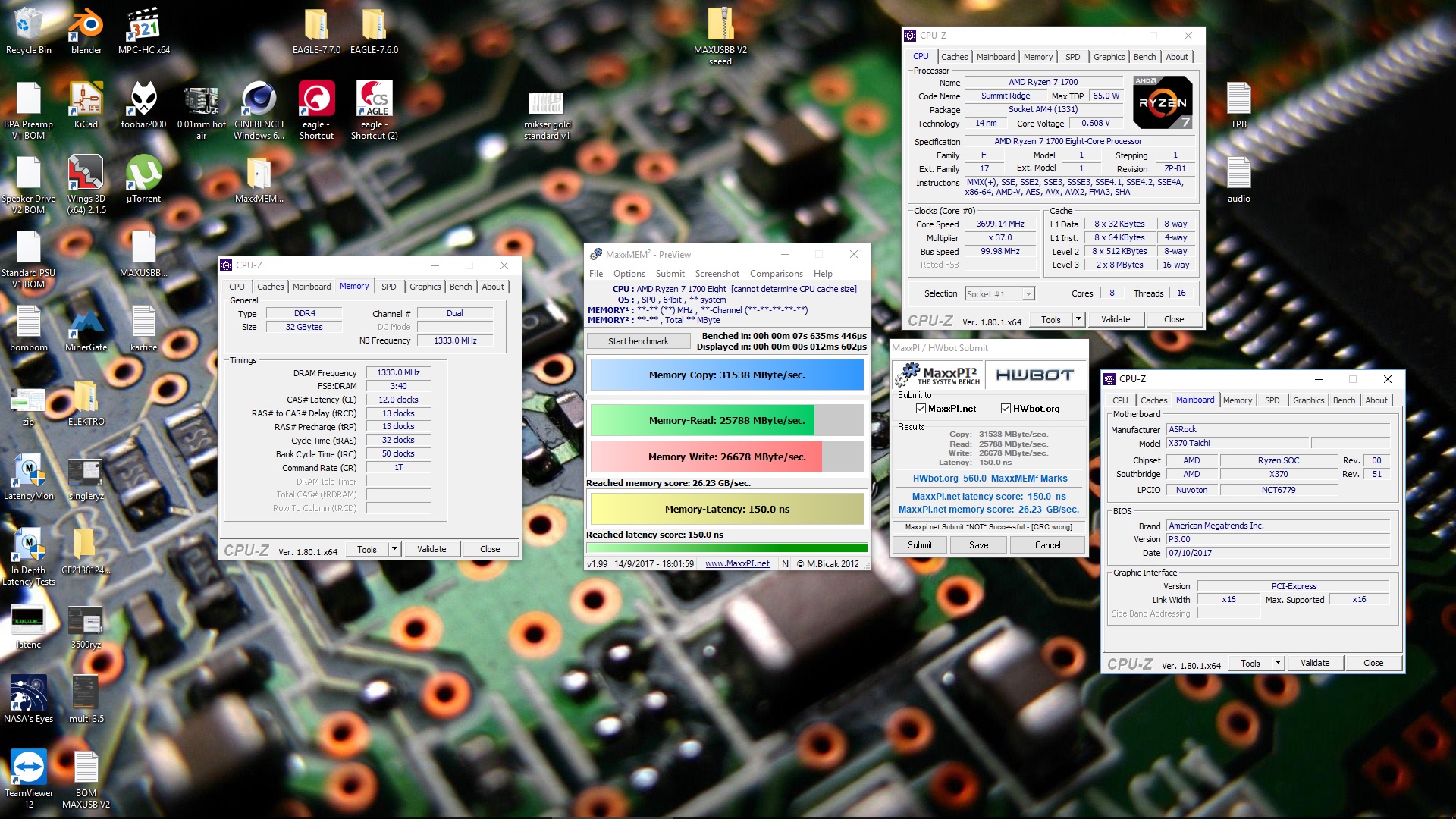Toggle the MaxxPI.net submit checkbox
The image size is (1456, 819).
click(921, 409)
